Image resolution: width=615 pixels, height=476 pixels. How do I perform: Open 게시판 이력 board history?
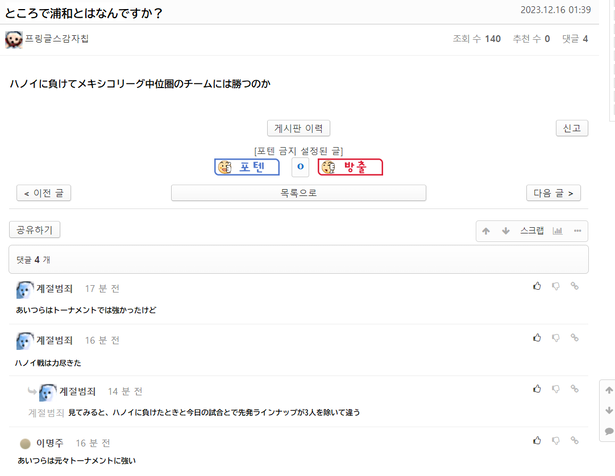tap(298, 128)
